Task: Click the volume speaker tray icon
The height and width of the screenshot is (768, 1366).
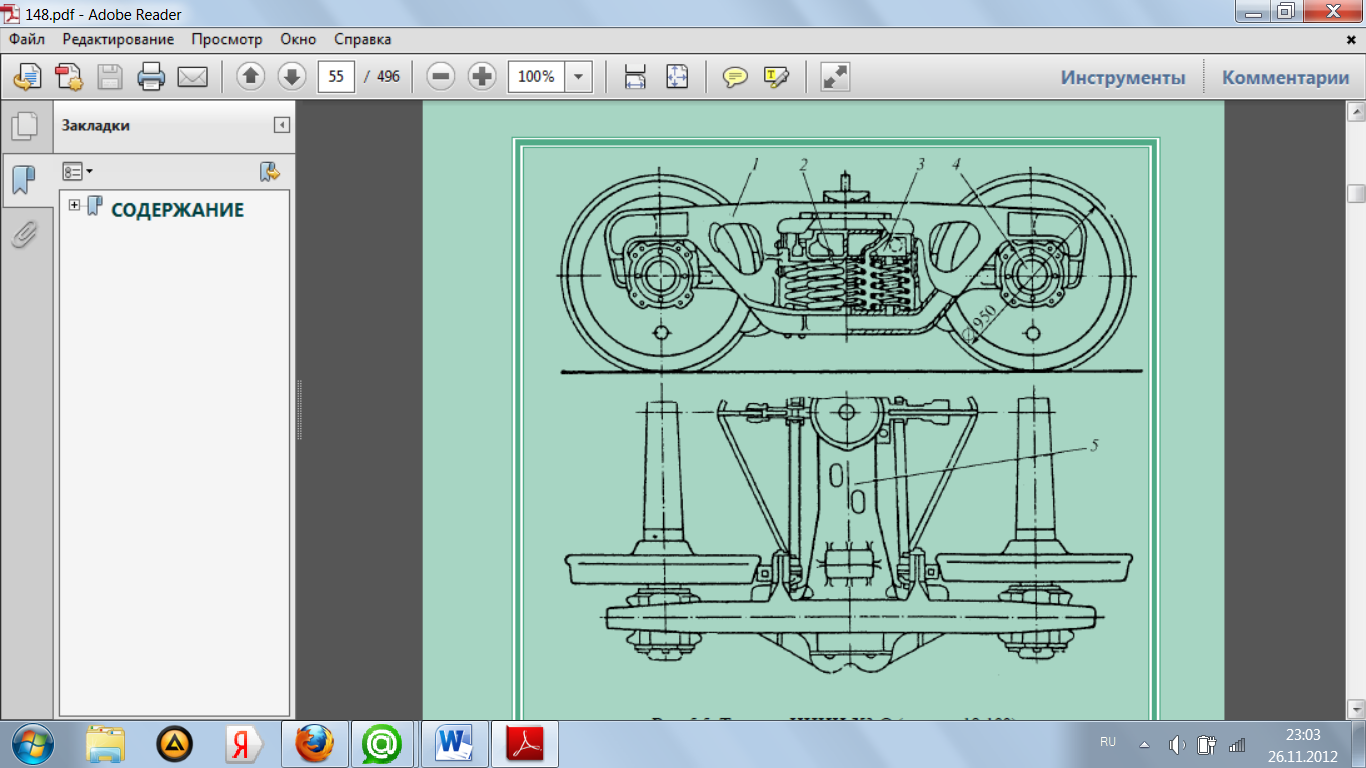Action: [x=1177, y=745]
